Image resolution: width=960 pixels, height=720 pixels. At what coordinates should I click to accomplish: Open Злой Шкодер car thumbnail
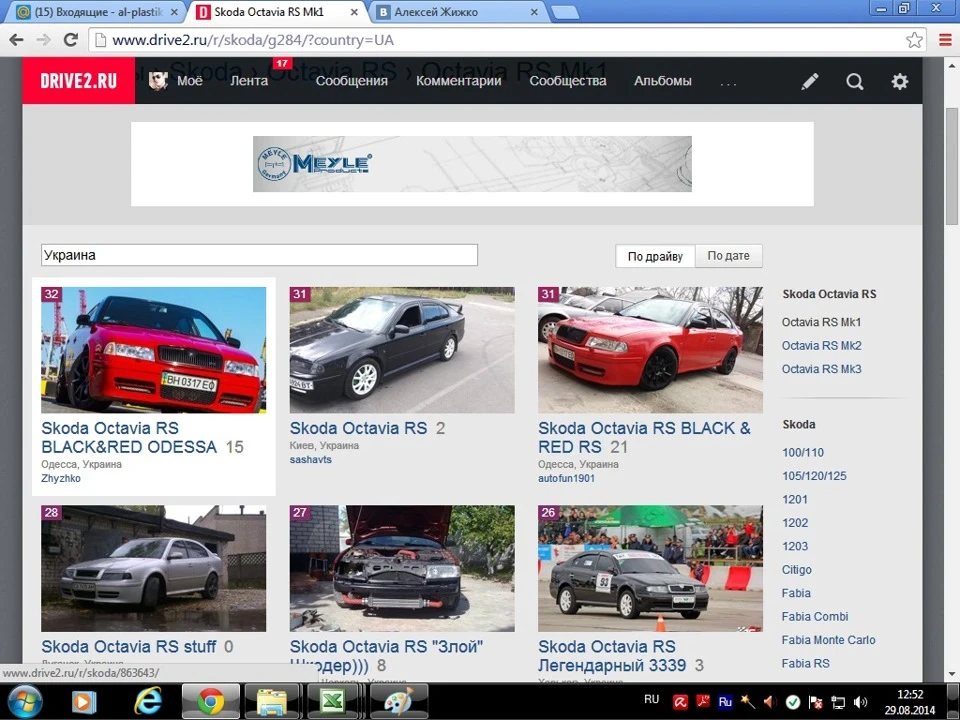point(402,568)
